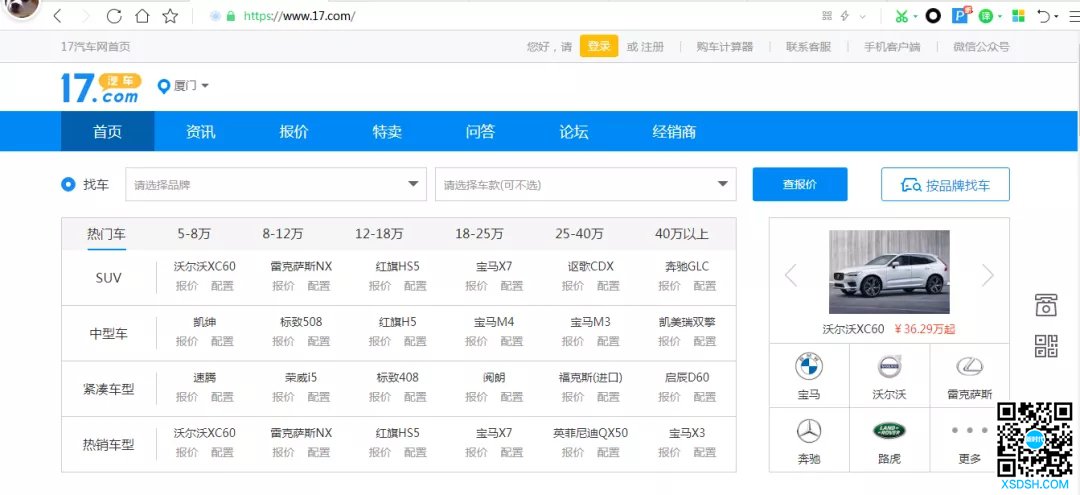The height and width of the screenshot is (495, 1080).
Task: Open the 资讯 navigation item
Action: [200, 131]
